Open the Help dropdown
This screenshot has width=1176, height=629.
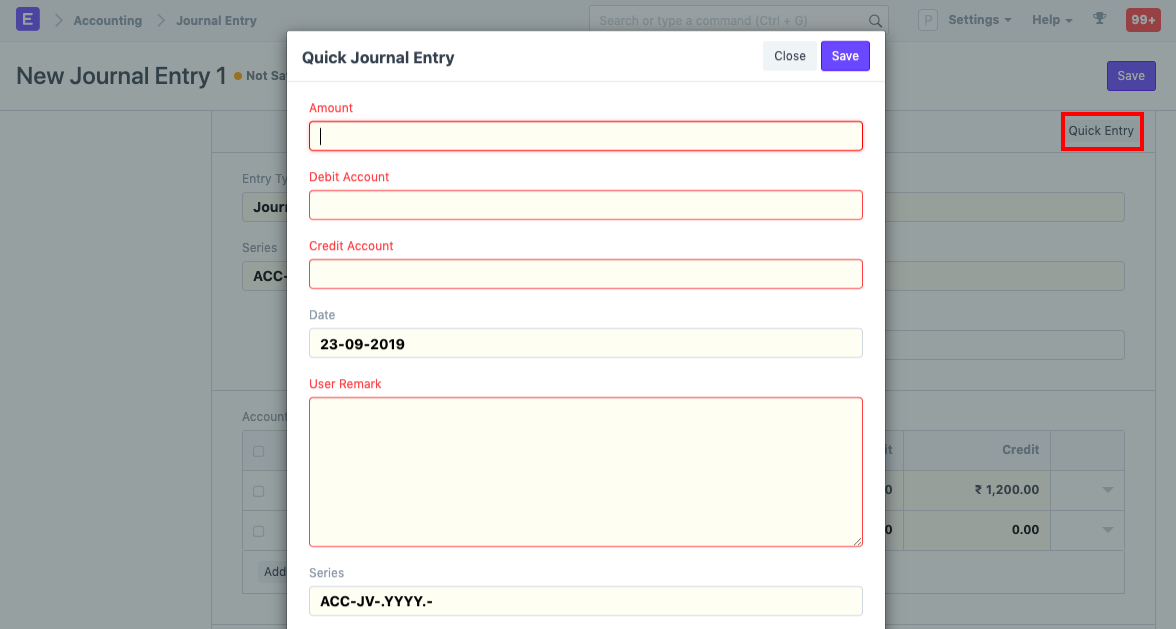(x=1051, y=19)
